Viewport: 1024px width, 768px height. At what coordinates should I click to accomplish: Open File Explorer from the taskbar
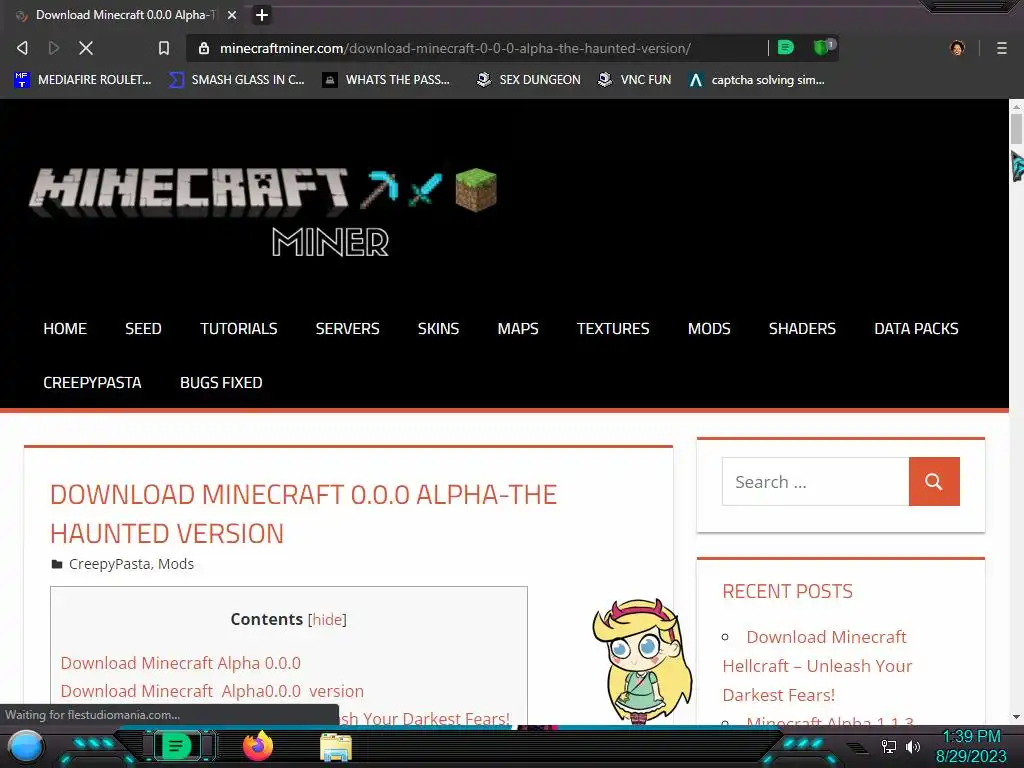click(336, 747)
